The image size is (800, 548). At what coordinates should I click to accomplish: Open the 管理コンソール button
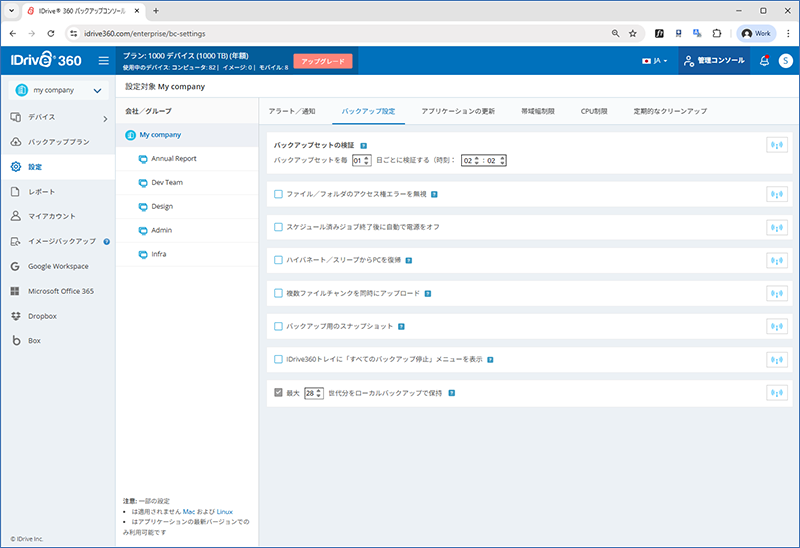714,61
